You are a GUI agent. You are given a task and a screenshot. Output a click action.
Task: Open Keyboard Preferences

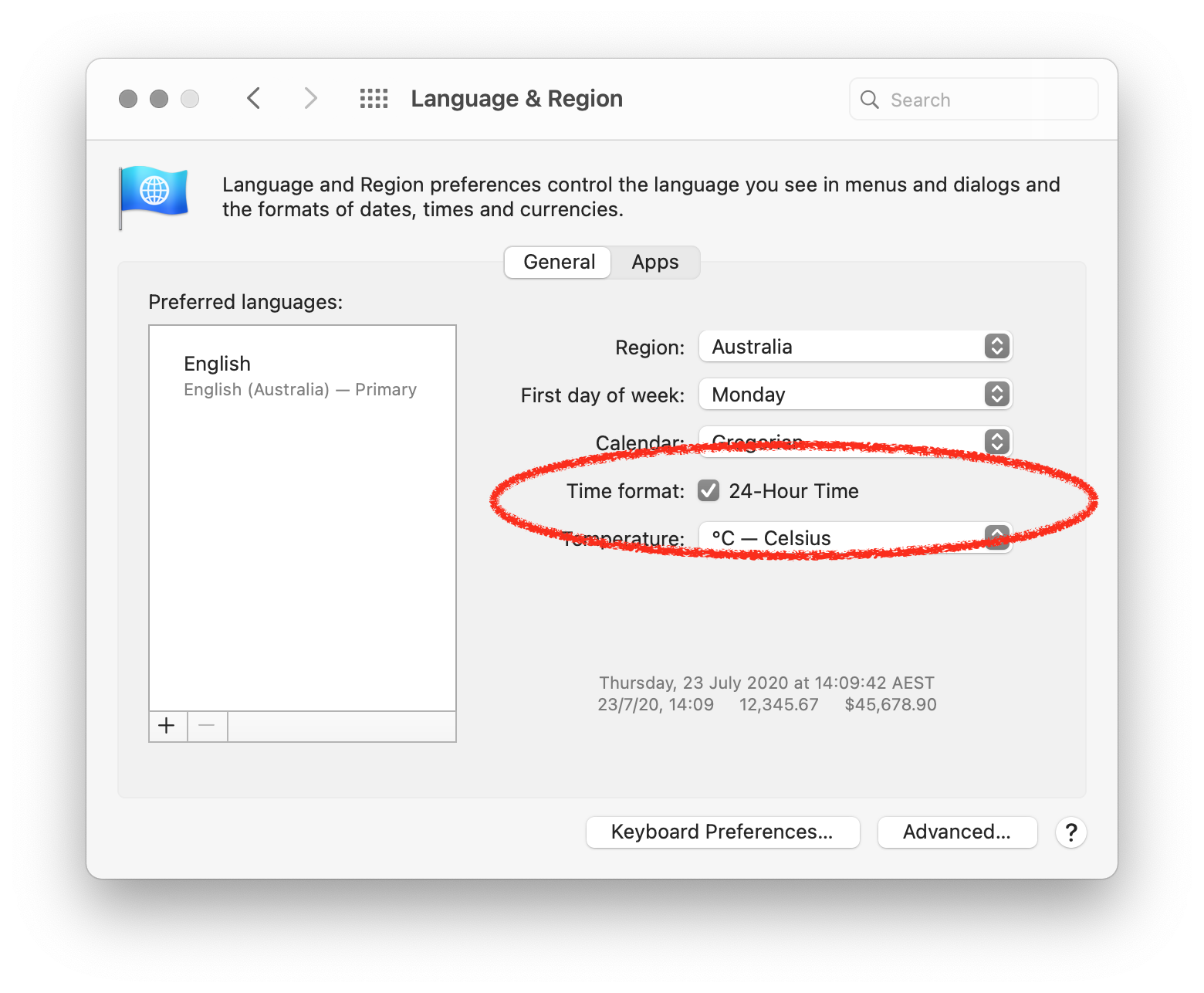coord(722,832)
